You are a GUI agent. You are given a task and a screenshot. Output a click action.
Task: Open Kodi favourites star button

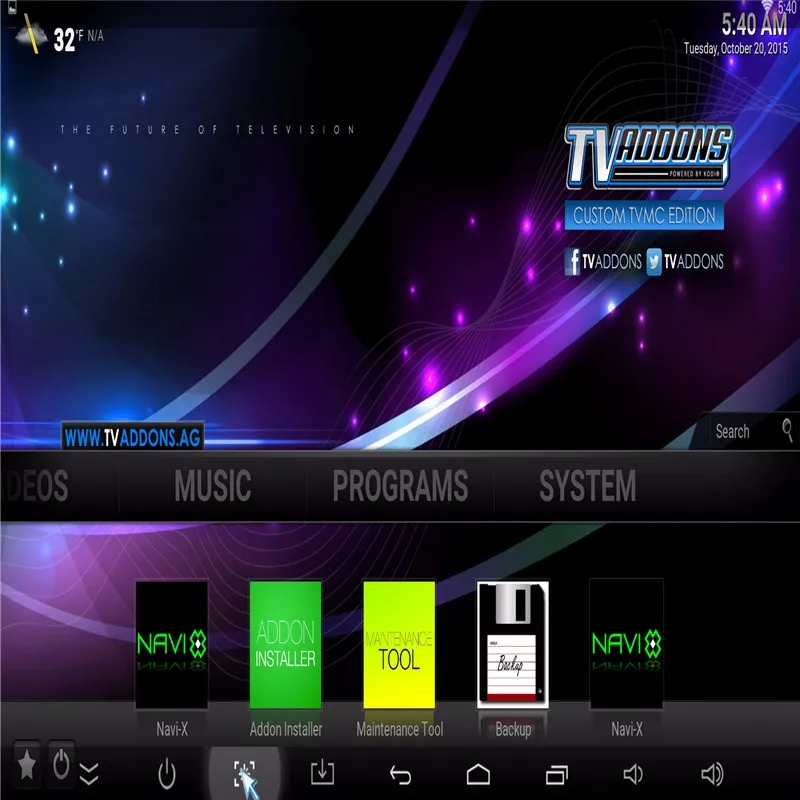point(27,765)
